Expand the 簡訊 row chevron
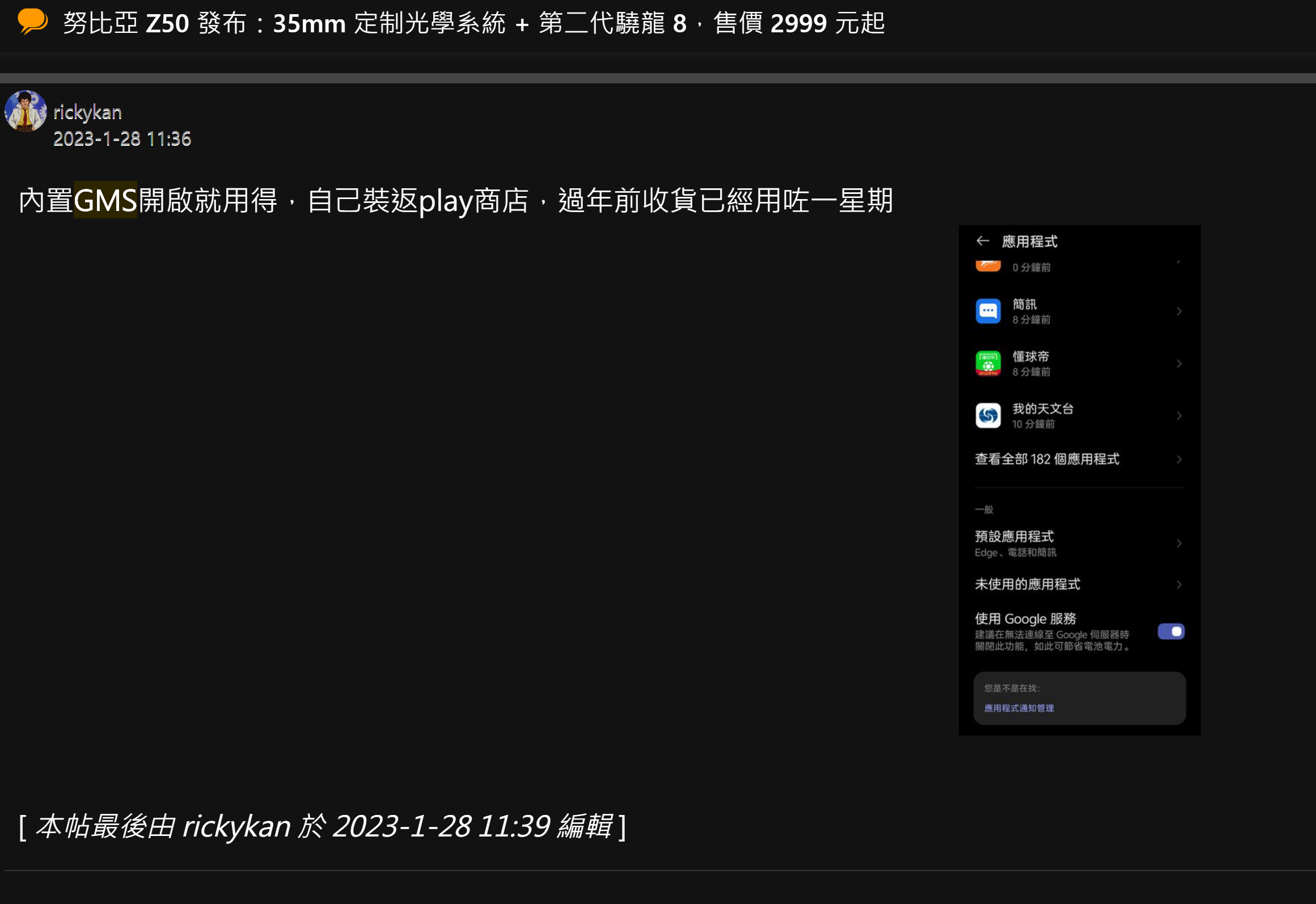Screen dimensions: 1316x904 click(1179, 311)
